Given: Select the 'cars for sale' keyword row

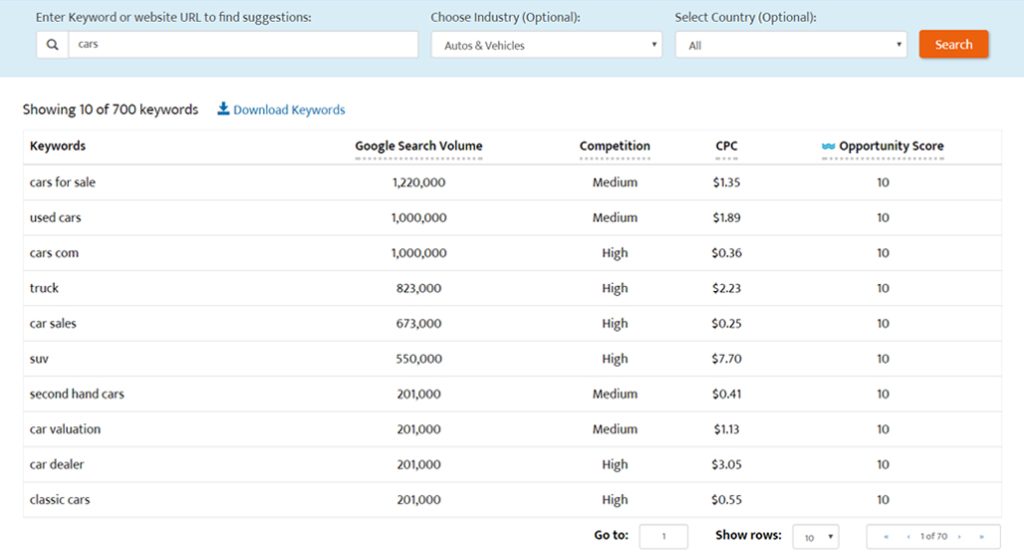Looking at the screenshot, I should [x=512, y=182].
